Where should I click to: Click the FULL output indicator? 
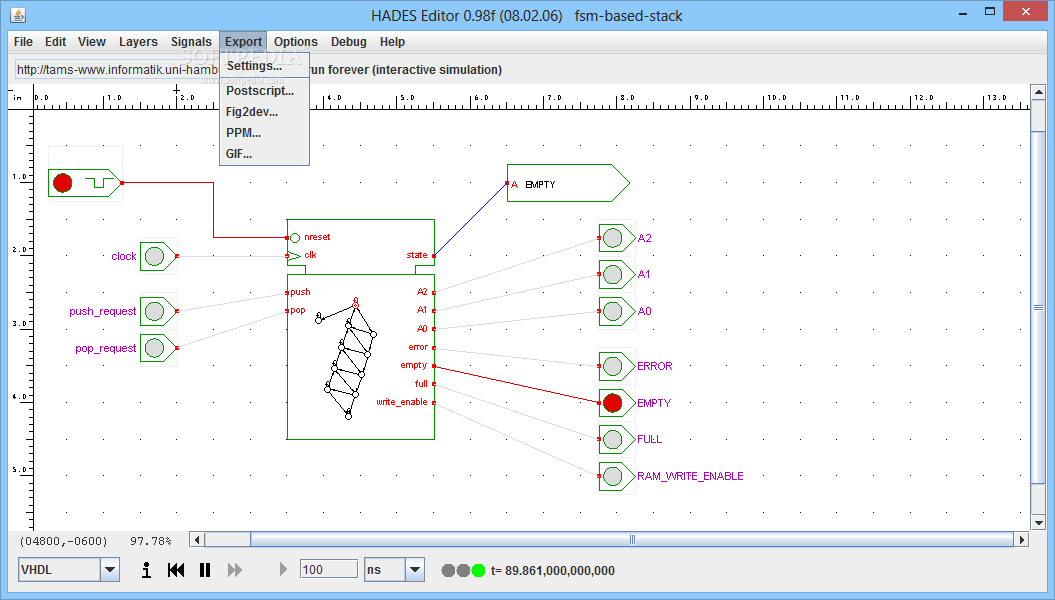(x=612, y=439)
